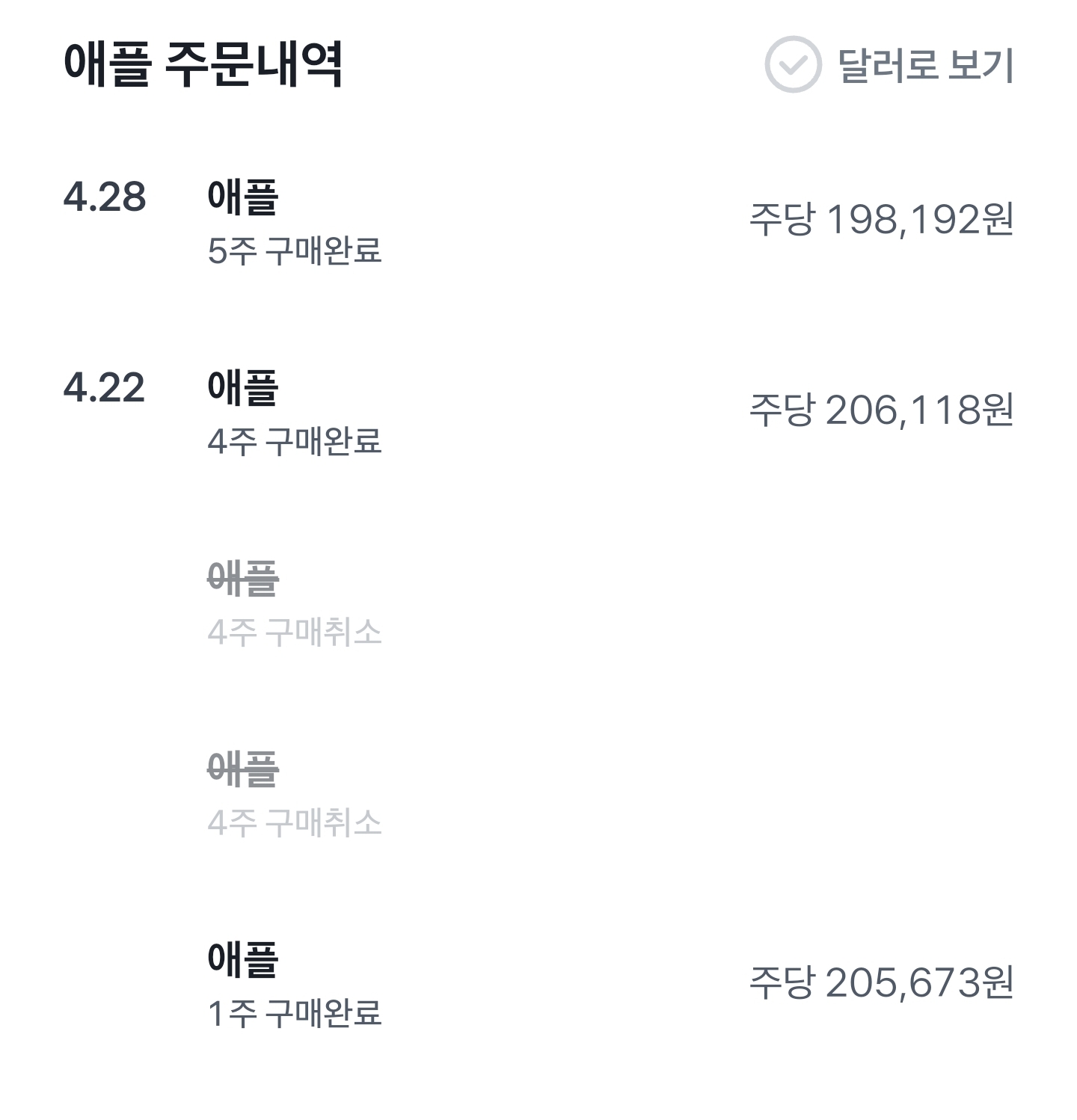
Task: Tap the second 4주 구매취소 status
Action: [x=295, y=822]
